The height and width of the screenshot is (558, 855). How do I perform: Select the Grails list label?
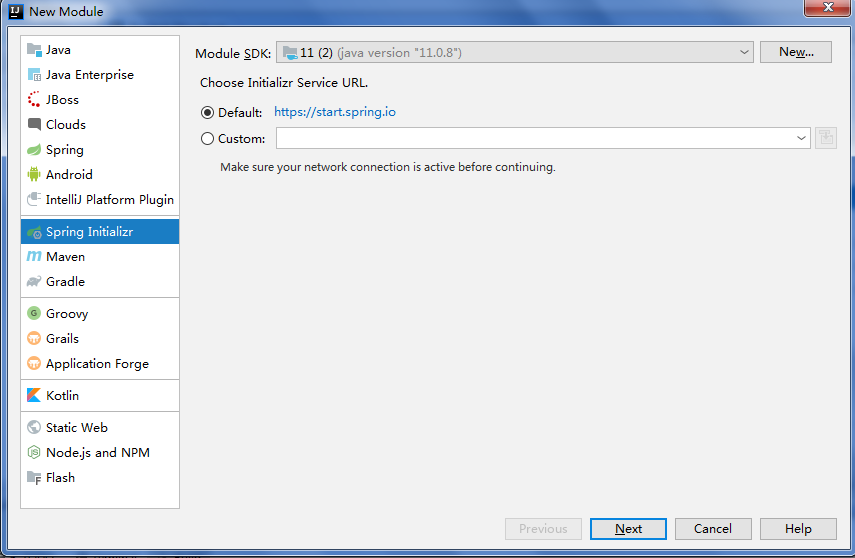62,339
